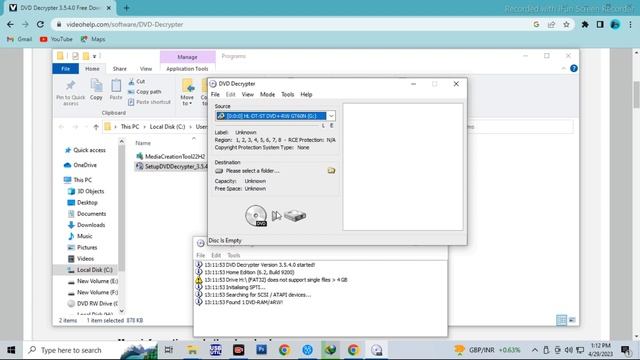This screenshot has height=360, width=640.
Task: Click Edit menu in the log window
Action: click(216, 255)
